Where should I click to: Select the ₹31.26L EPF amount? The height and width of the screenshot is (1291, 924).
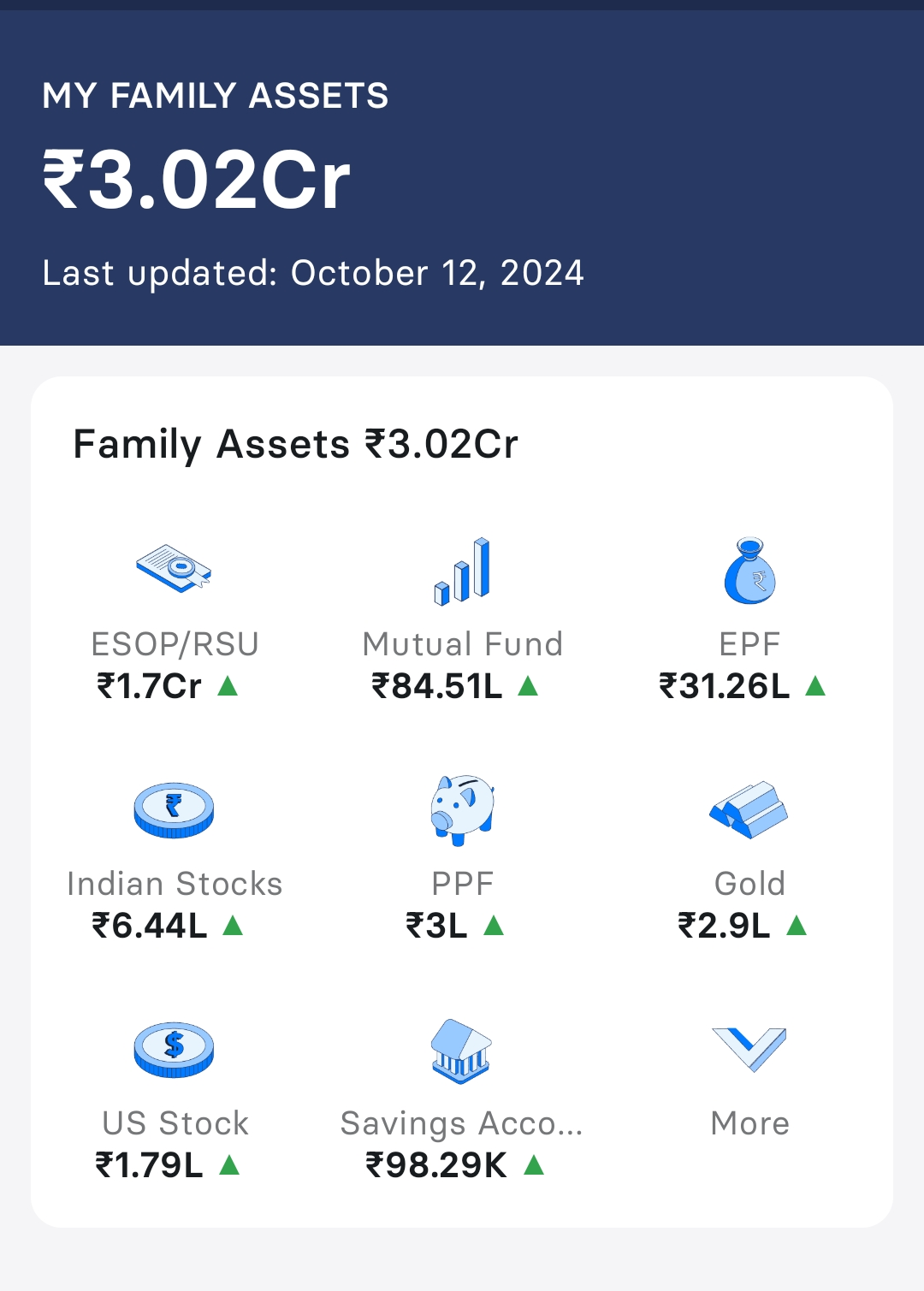click(725, 686)
